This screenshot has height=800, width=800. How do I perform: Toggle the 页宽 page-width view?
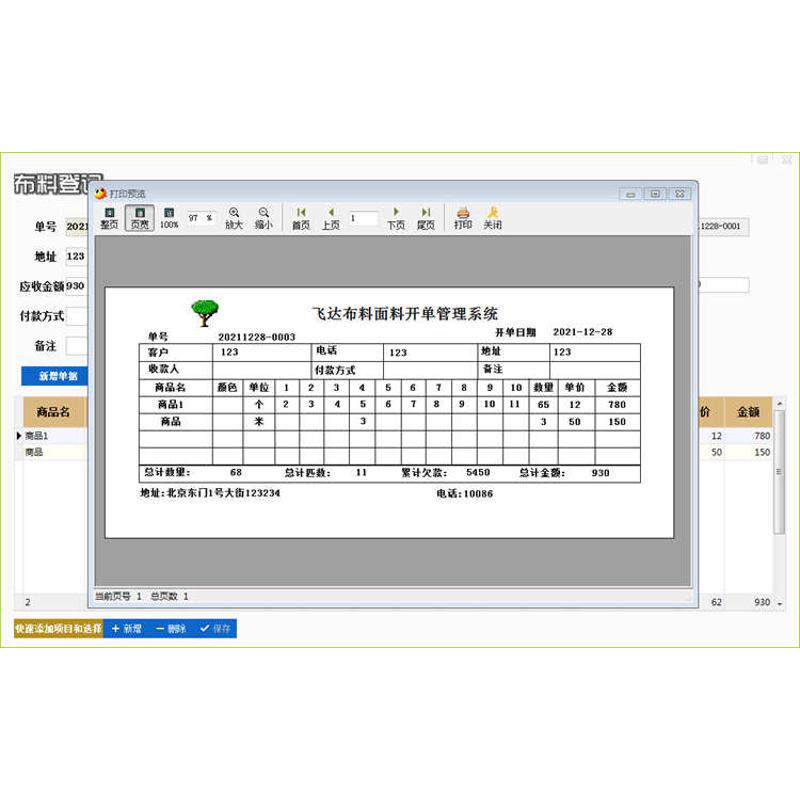tap(139, 218)
